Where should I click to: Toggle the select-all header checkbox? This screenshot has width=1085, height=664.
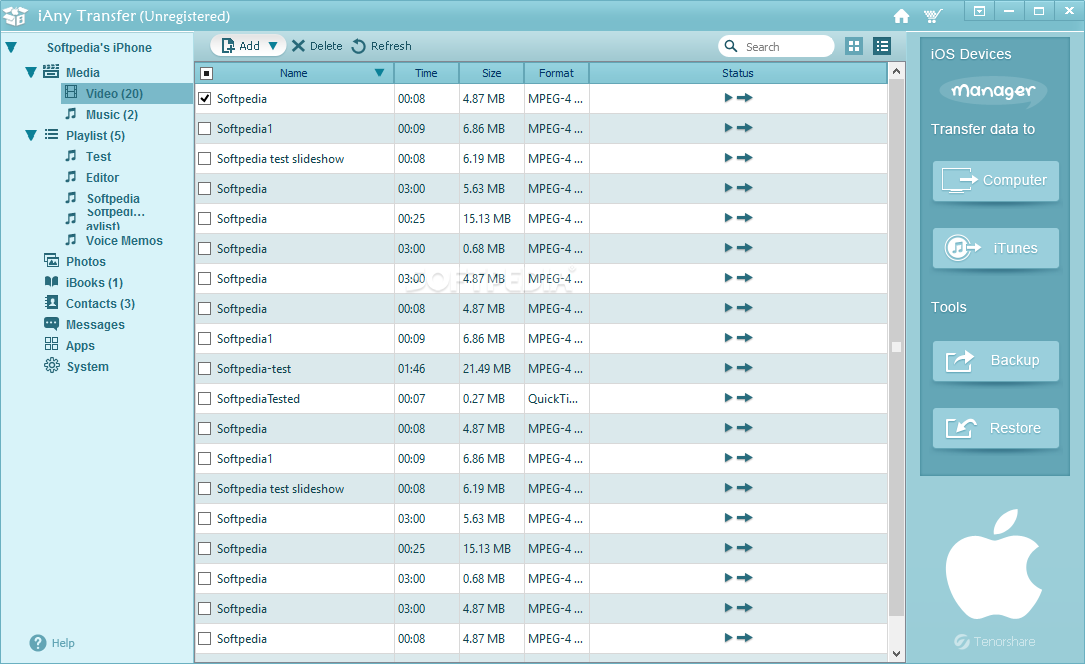click(206, 73)
